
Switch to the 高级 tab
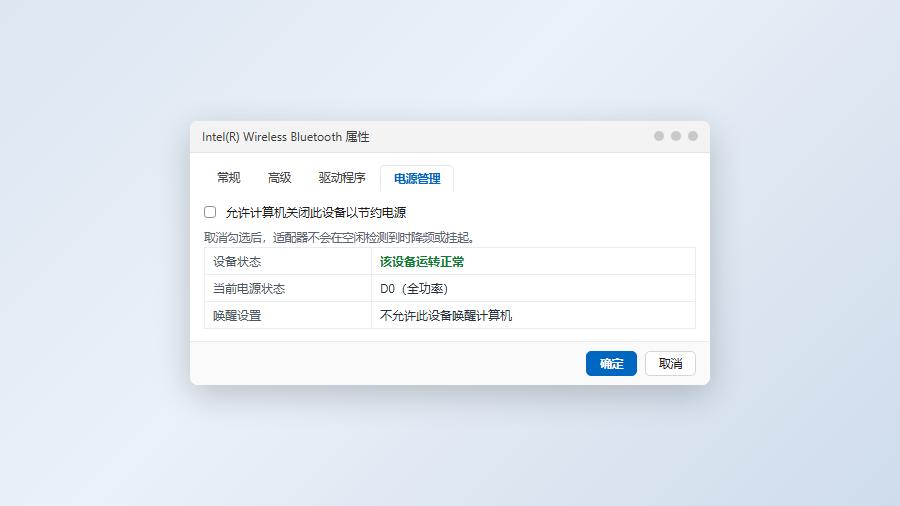point(280,178)
